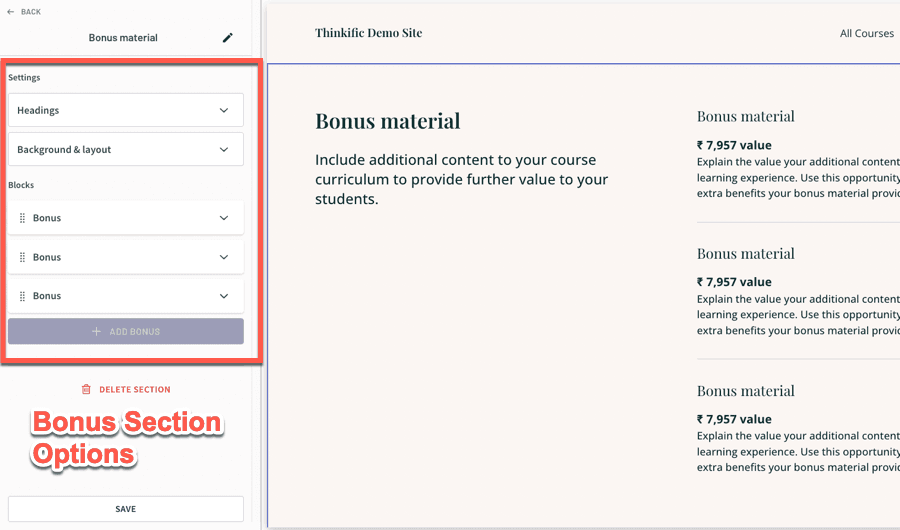The image size is (900, 530).
Task: Expand the Background & layout chevron
Action: point(224,150)
